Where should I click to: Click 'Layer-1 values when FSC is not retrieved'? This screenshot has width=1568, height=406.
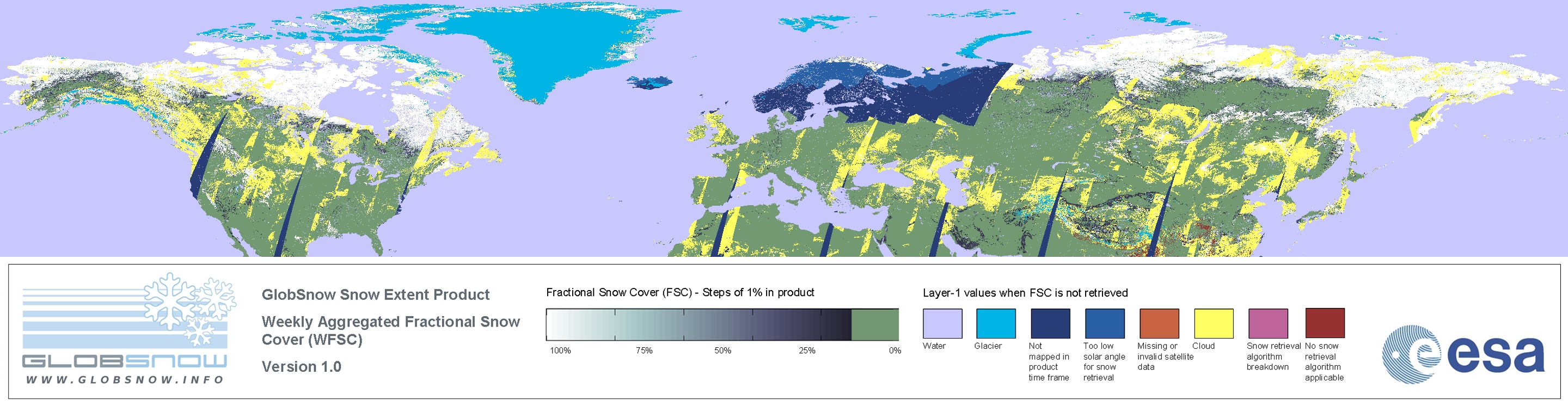point(1025,293)
